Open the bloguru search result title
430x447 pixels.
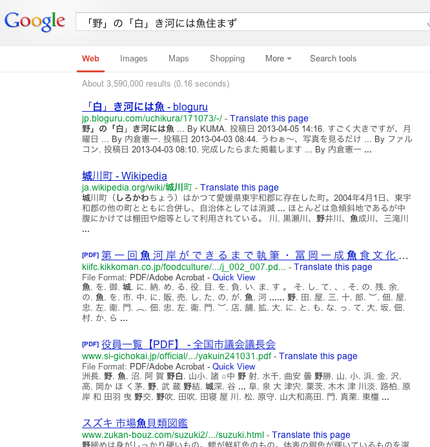tap(145, 107)
